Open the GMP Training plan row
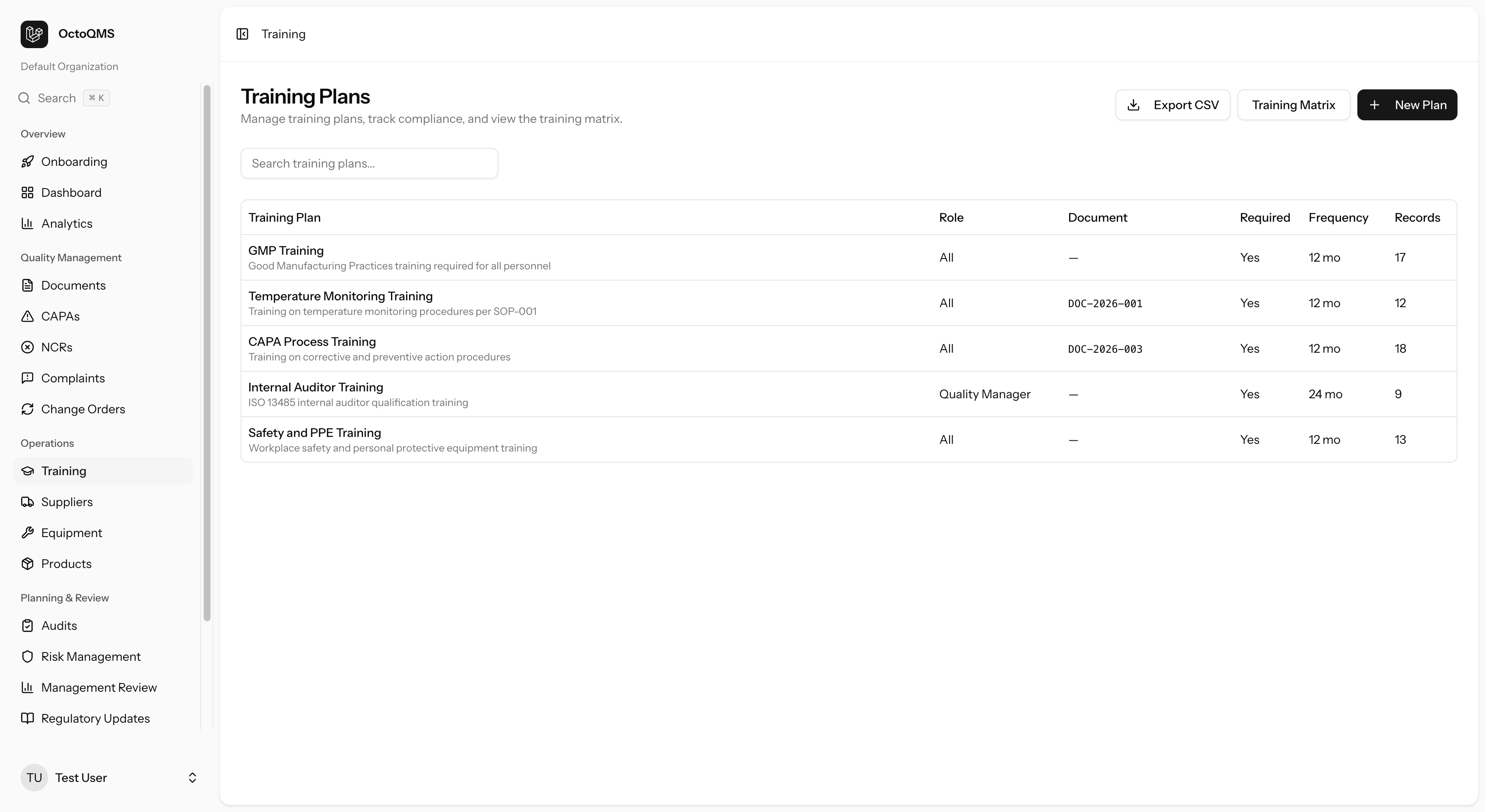 [849, 258]
